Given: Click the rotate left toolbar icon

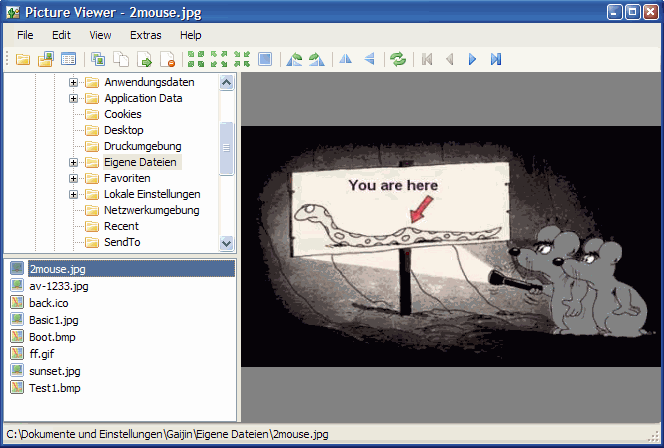Looking at the screenshot, I should 294,59.
